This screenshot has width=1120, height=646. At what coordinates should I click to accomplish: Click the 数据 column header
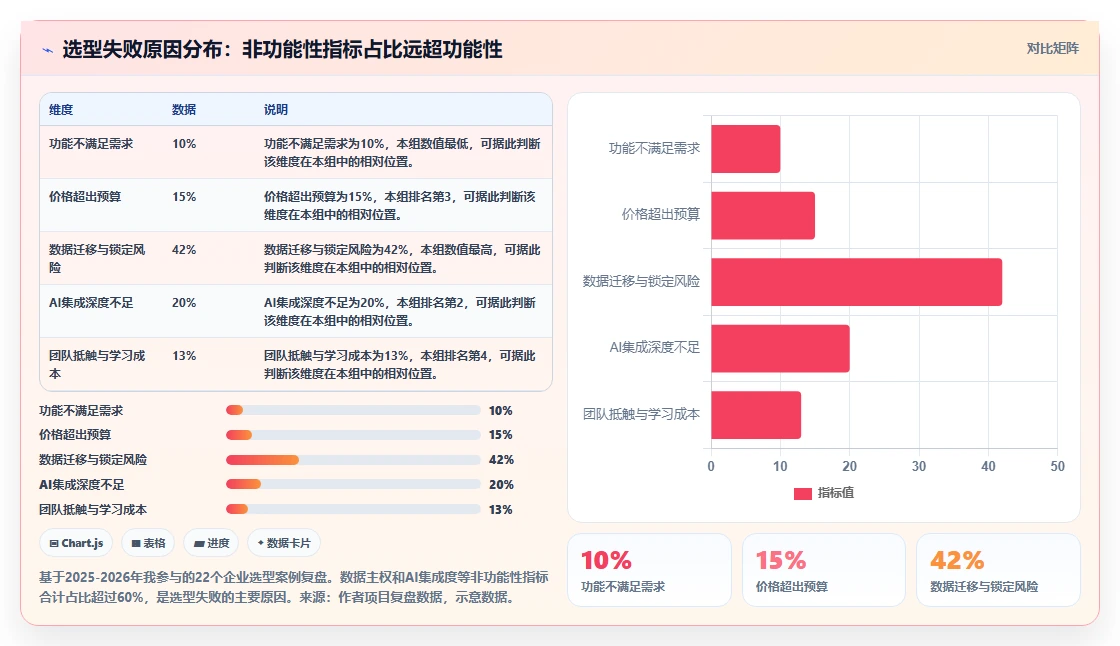184,109
